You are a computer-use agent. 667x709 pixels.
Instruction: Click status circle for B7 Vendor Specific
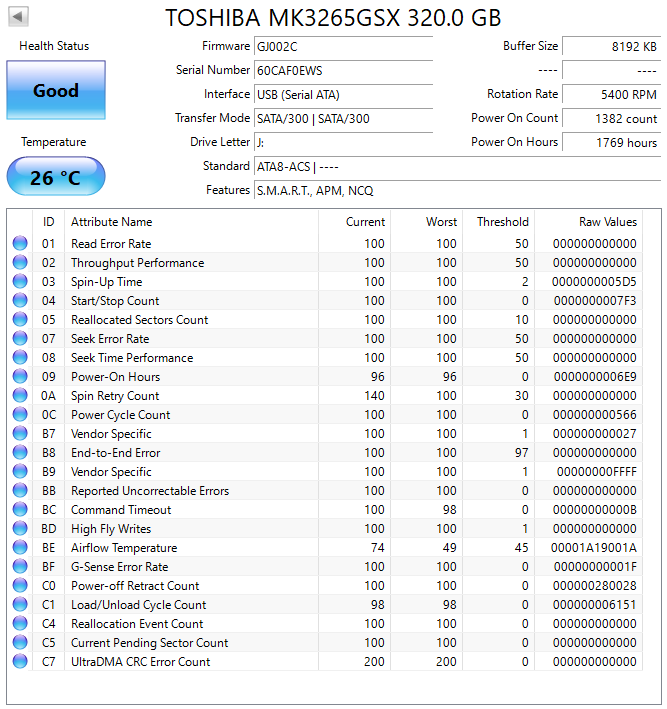click(20, 433)
